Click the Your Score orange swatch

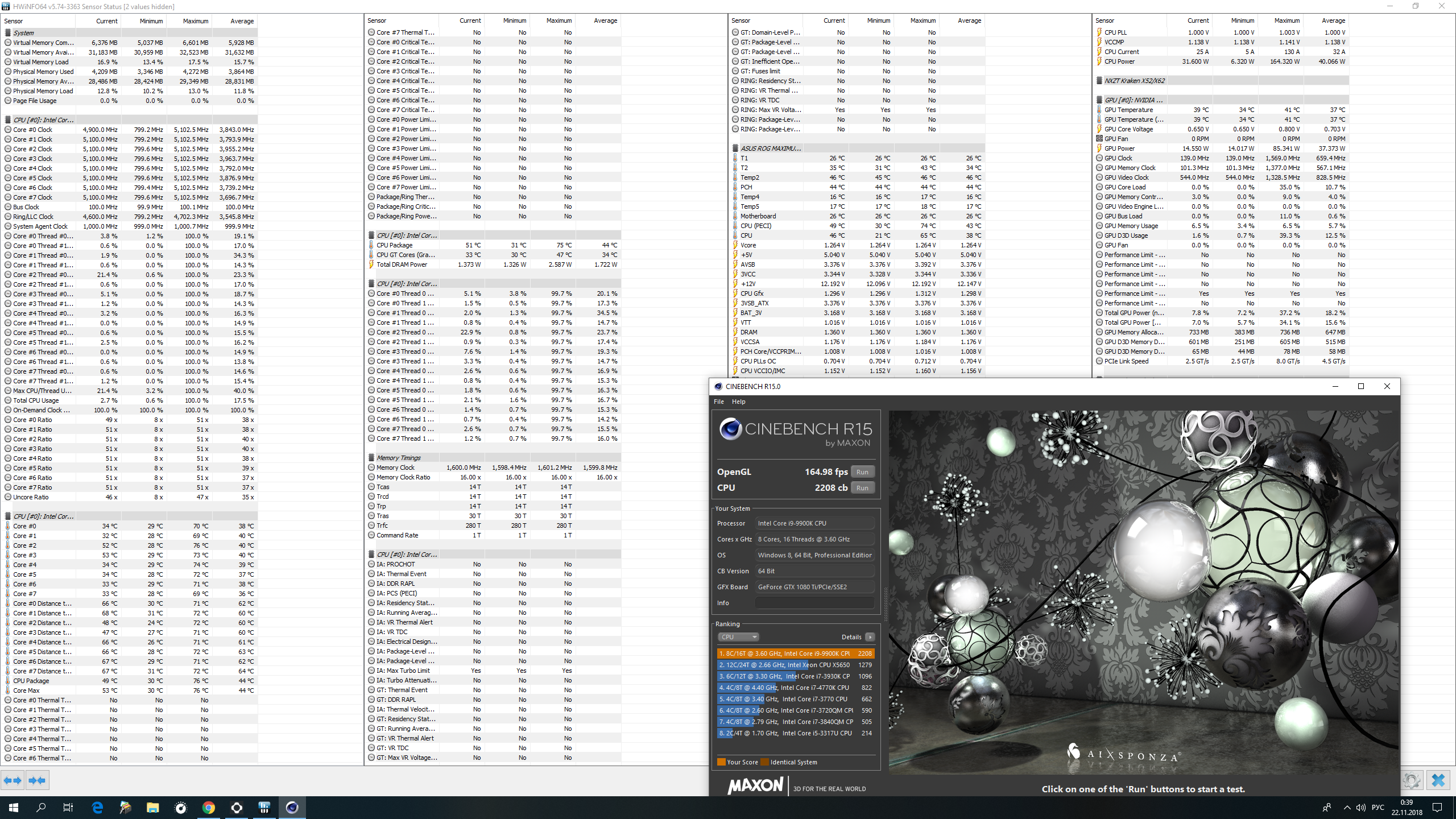(721, 762)
